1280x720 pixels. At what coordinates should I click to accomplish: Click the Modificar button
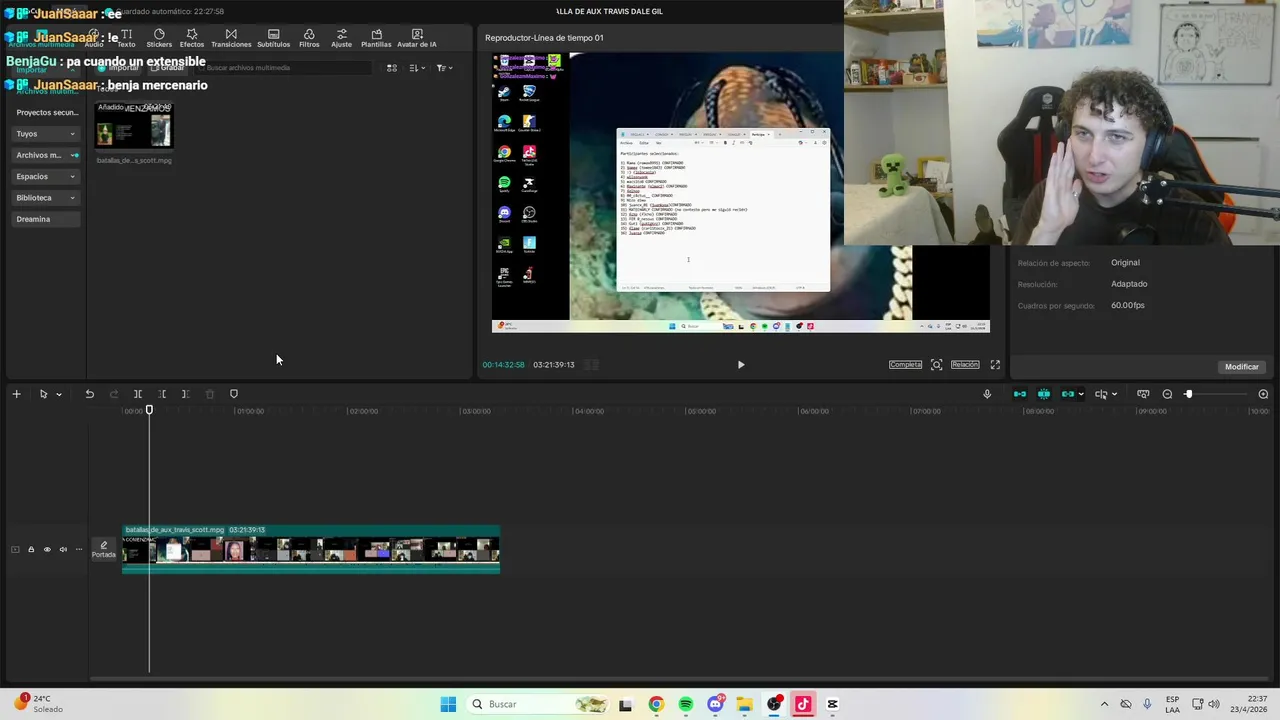[x=1242, y=367]
